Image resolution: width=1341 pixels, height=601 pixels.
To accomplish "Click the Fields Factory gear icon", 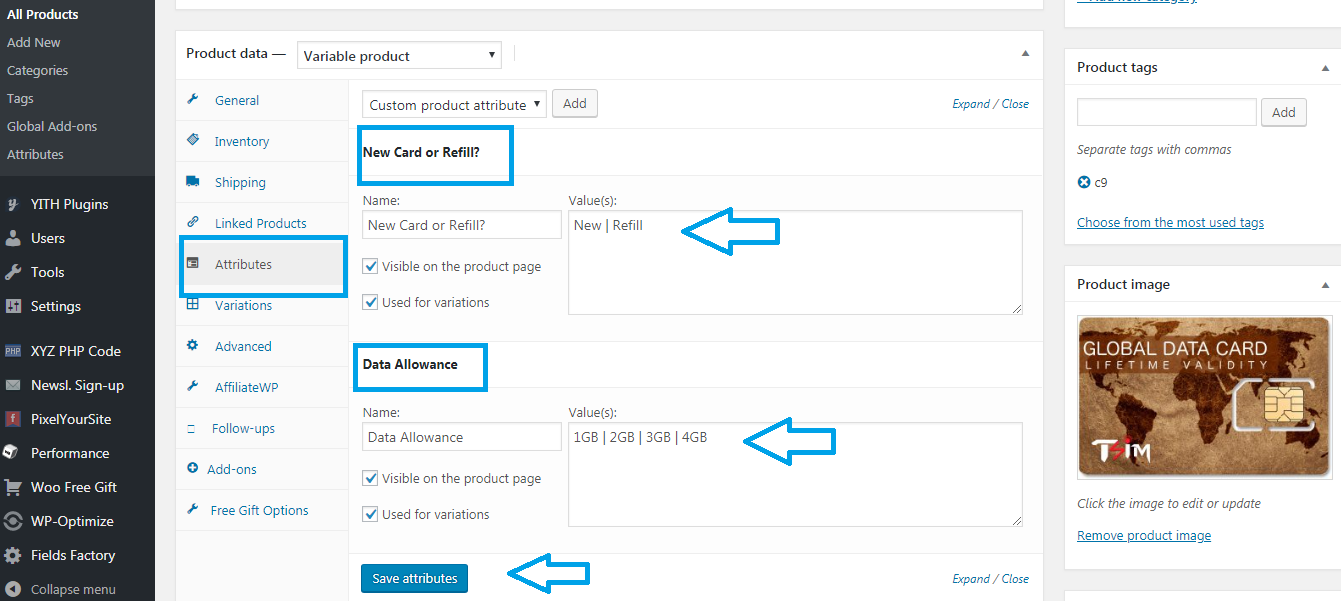I will [x=13, y=555].
